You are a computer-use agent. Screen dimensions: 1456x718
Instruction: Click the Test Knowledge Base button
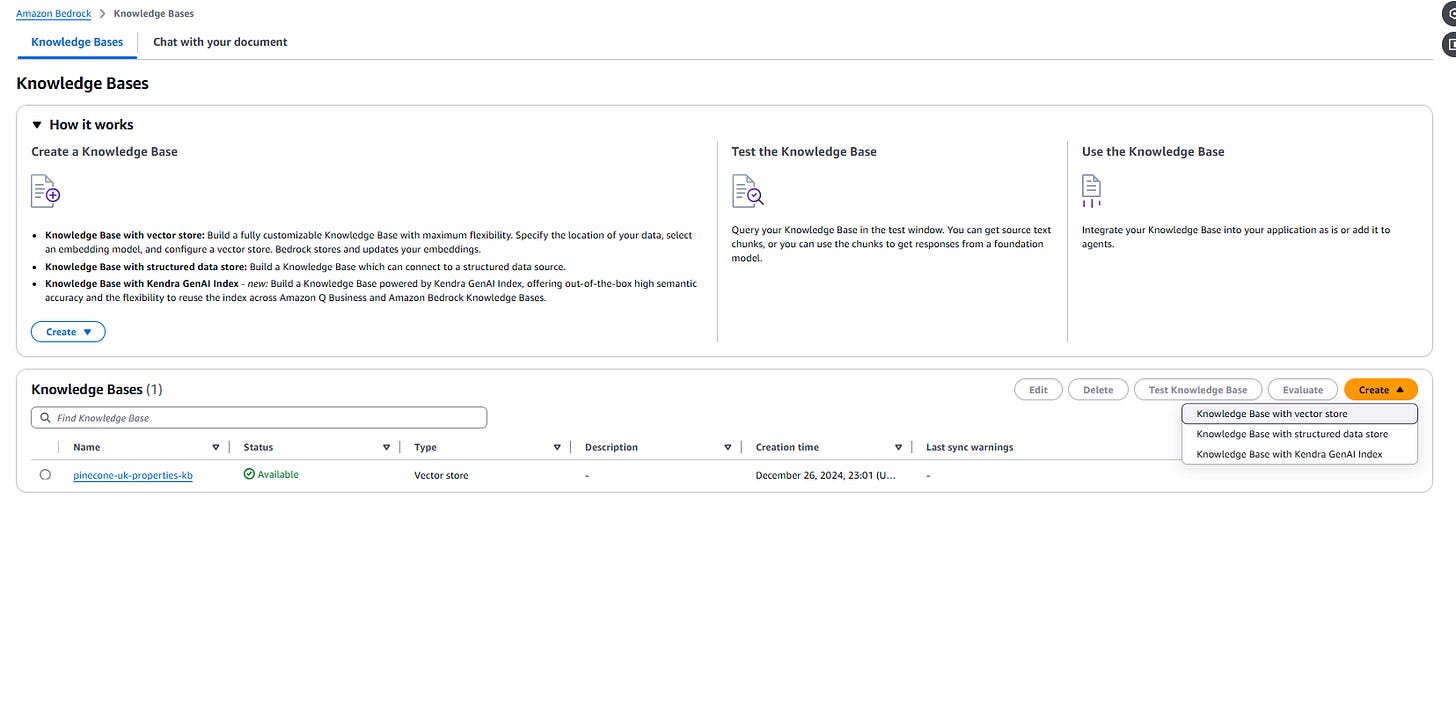coord(1198,389)
